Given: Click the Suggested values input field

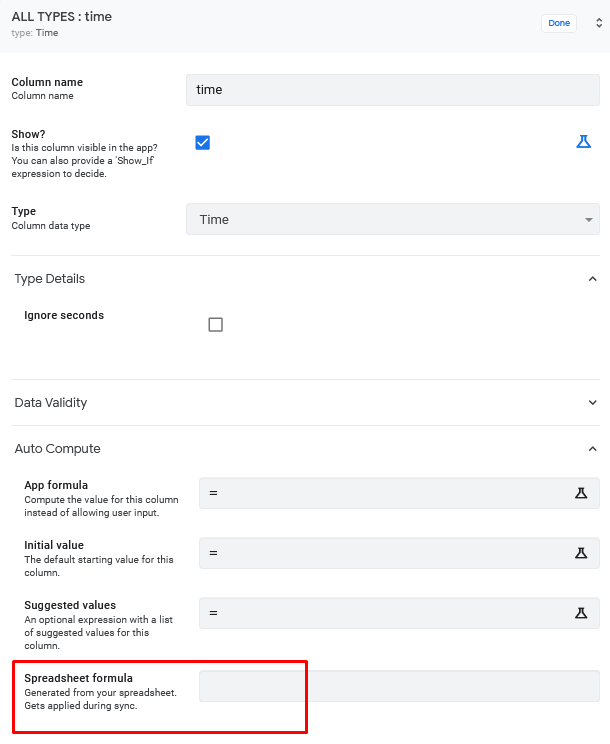Looking at the screenshot, I should [x=399, y=613].
